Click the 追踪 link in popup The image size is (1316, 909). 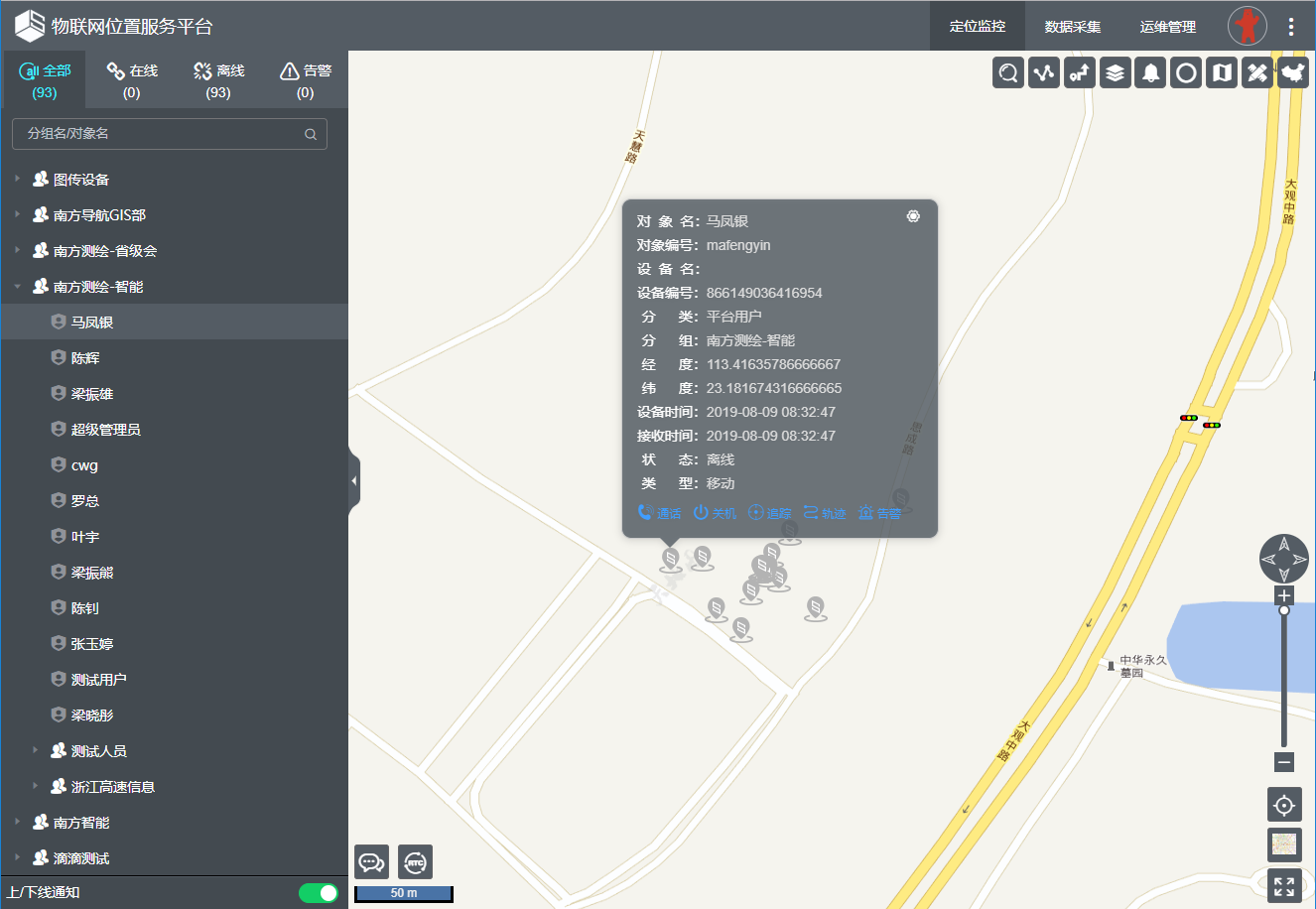coord(770,513)
